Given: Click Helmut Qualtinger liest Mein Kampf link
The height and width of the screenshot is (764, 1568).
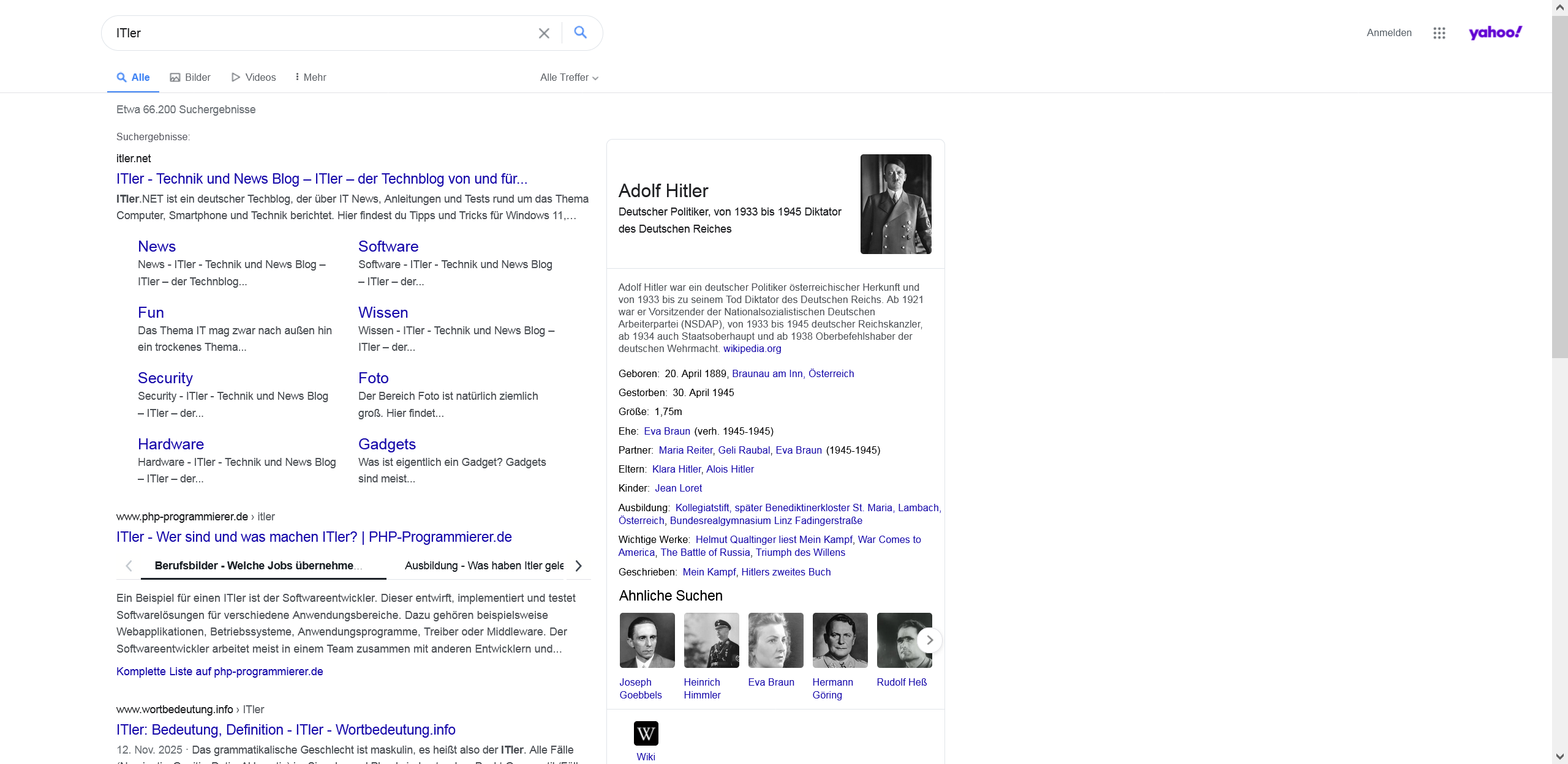Looking at the screenshot, I should point(774,539).
